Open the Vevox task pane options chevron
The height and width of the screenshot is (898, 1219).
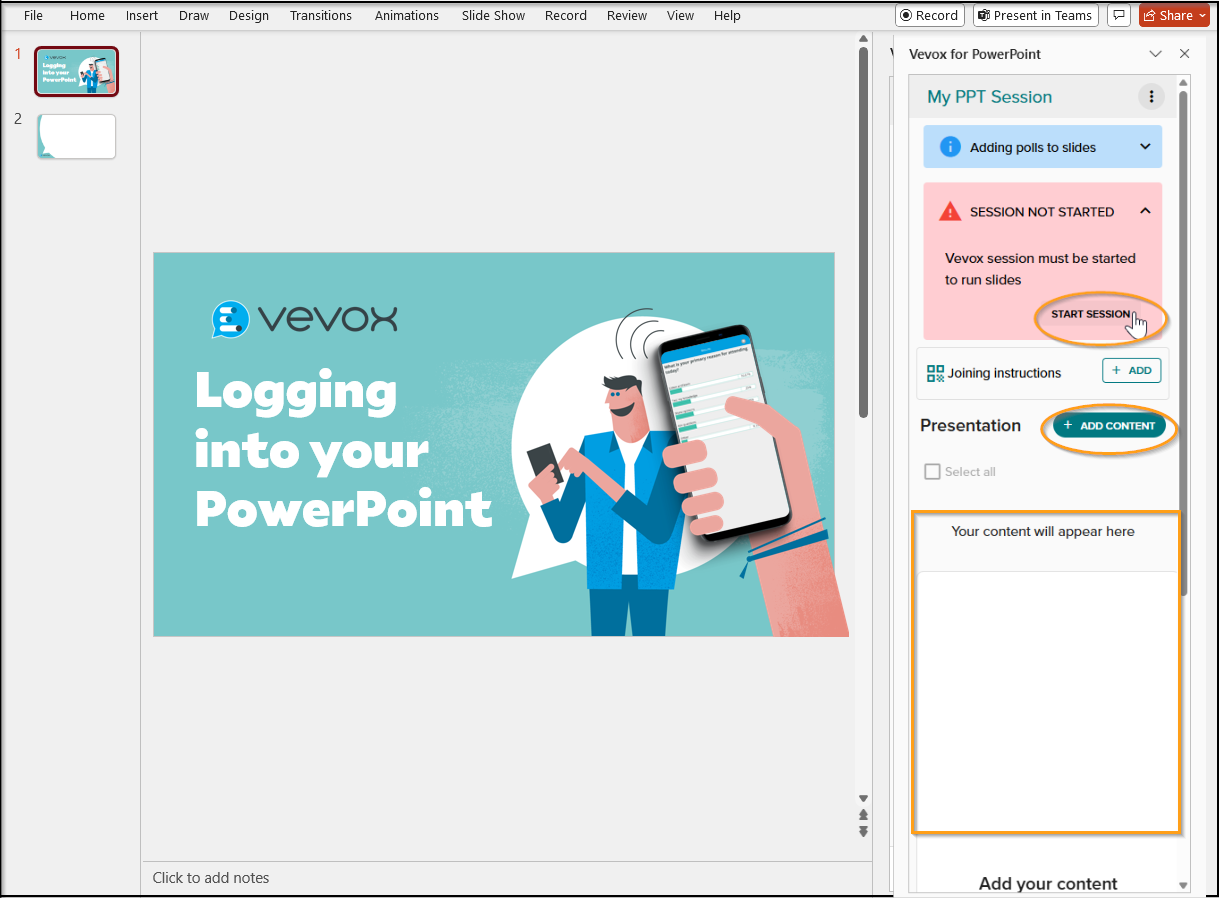[x=1156, y=54]
